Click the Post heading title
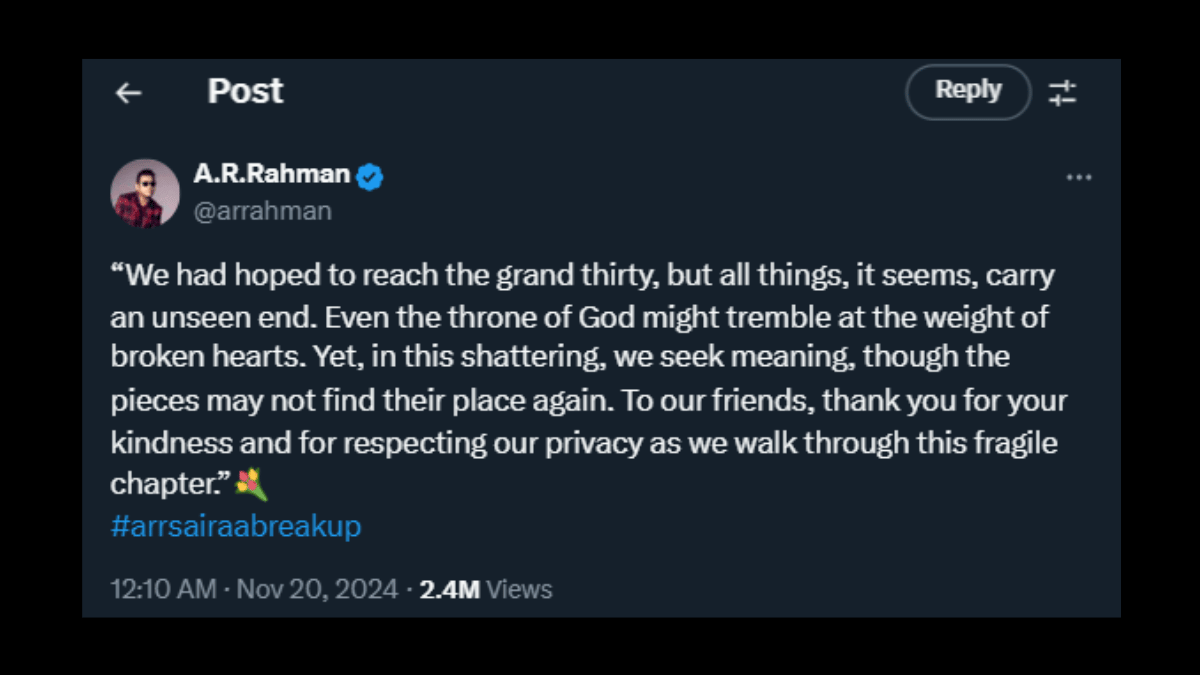 245,92
